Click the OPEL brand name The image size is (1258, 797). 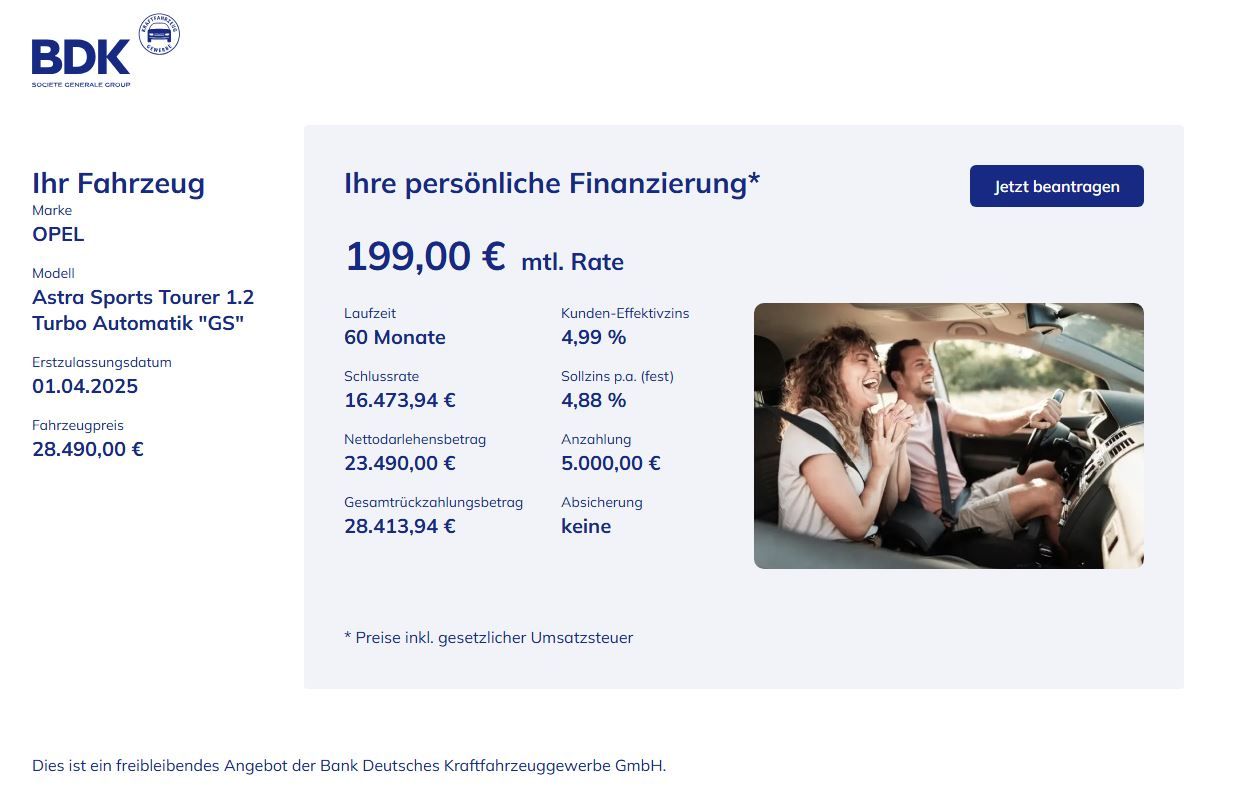(58, 234)
